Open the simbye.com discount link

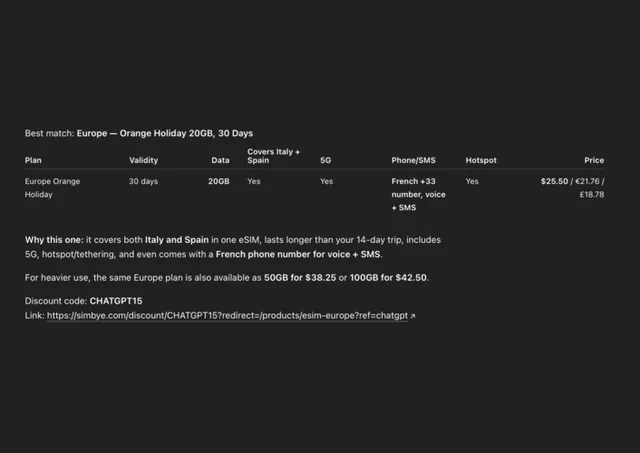click(227, 315)
